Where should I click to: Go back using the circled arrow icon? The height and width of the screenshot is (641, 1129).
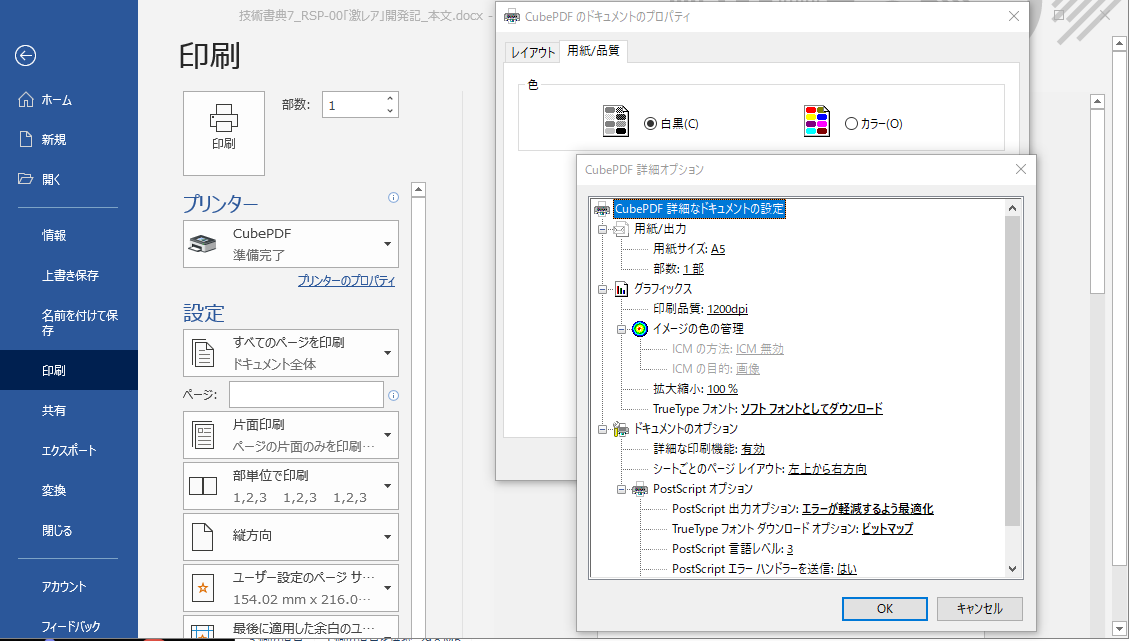pos(25,55)
